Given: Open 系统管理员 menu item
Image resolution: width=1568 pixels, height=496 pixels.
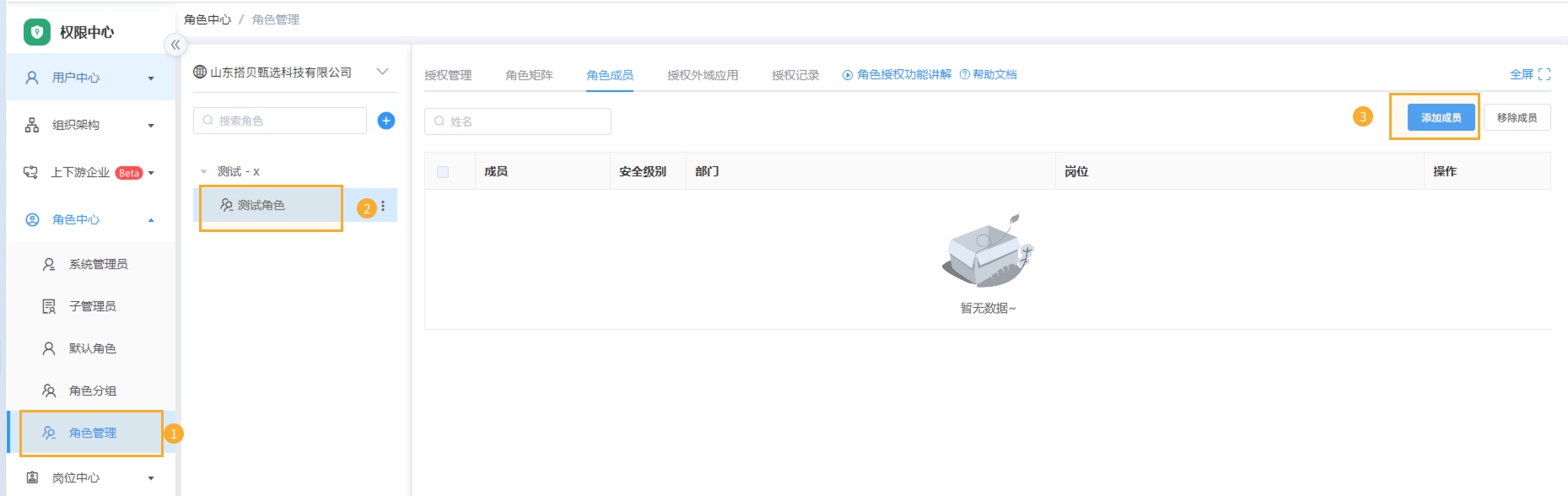Looking at the screenshot, I should point(91,264).
